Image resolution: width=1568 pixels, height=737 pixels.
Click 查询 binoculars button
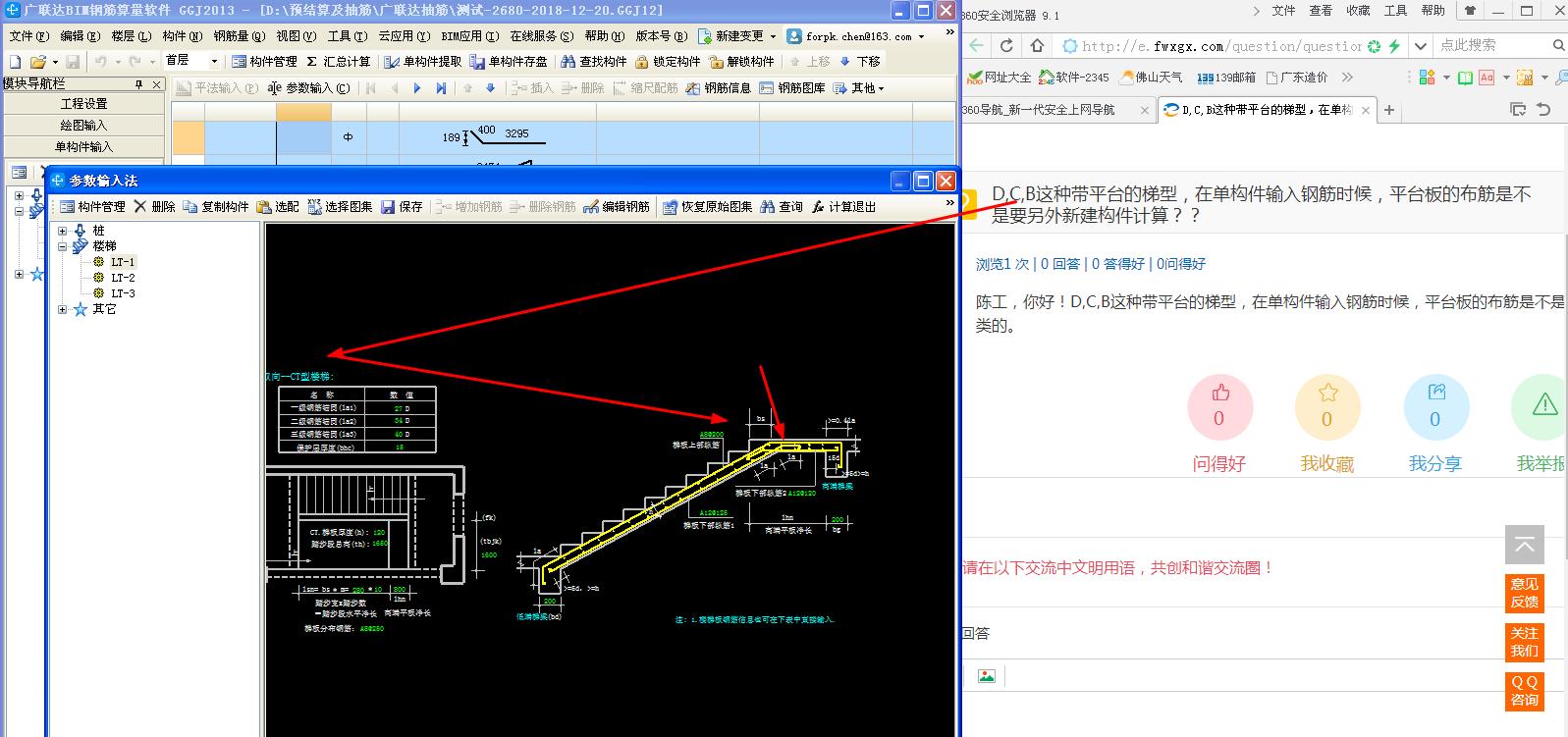click(x=782, y=207)
